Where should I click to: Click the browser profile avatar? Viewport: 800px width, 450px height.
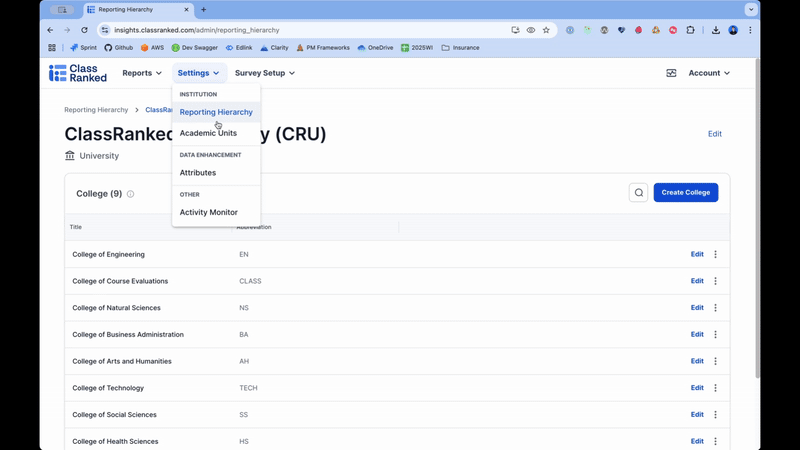(733, 30)
